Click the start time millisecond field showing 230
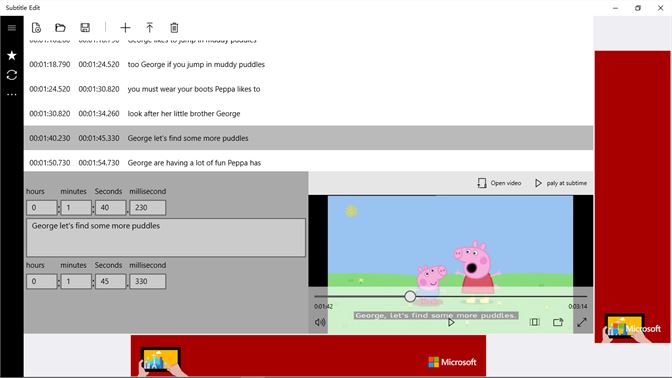 click(x=147, y=208)
